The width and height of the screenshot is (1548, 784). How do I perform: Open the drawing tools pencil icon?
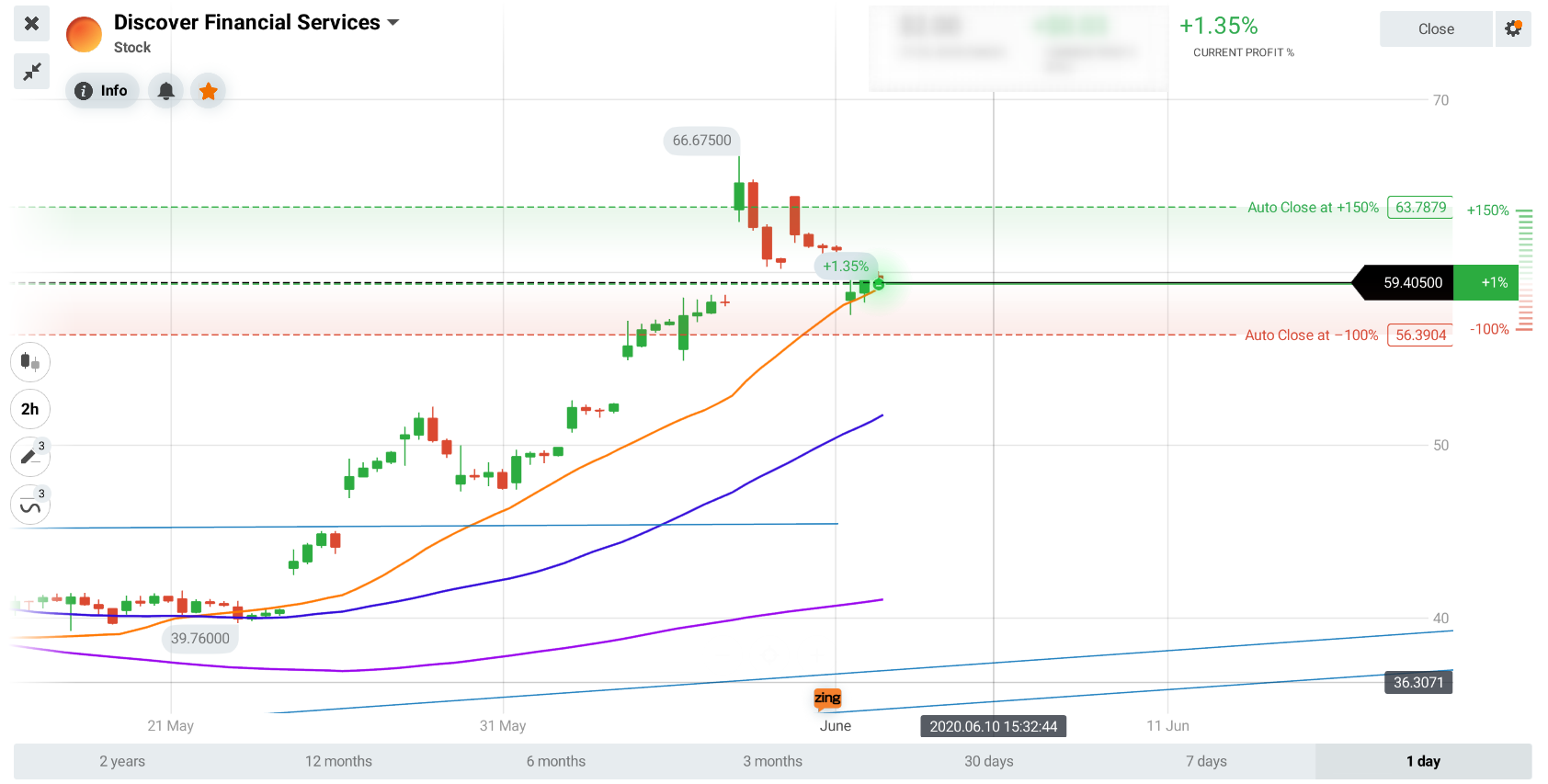click(30, 457)
